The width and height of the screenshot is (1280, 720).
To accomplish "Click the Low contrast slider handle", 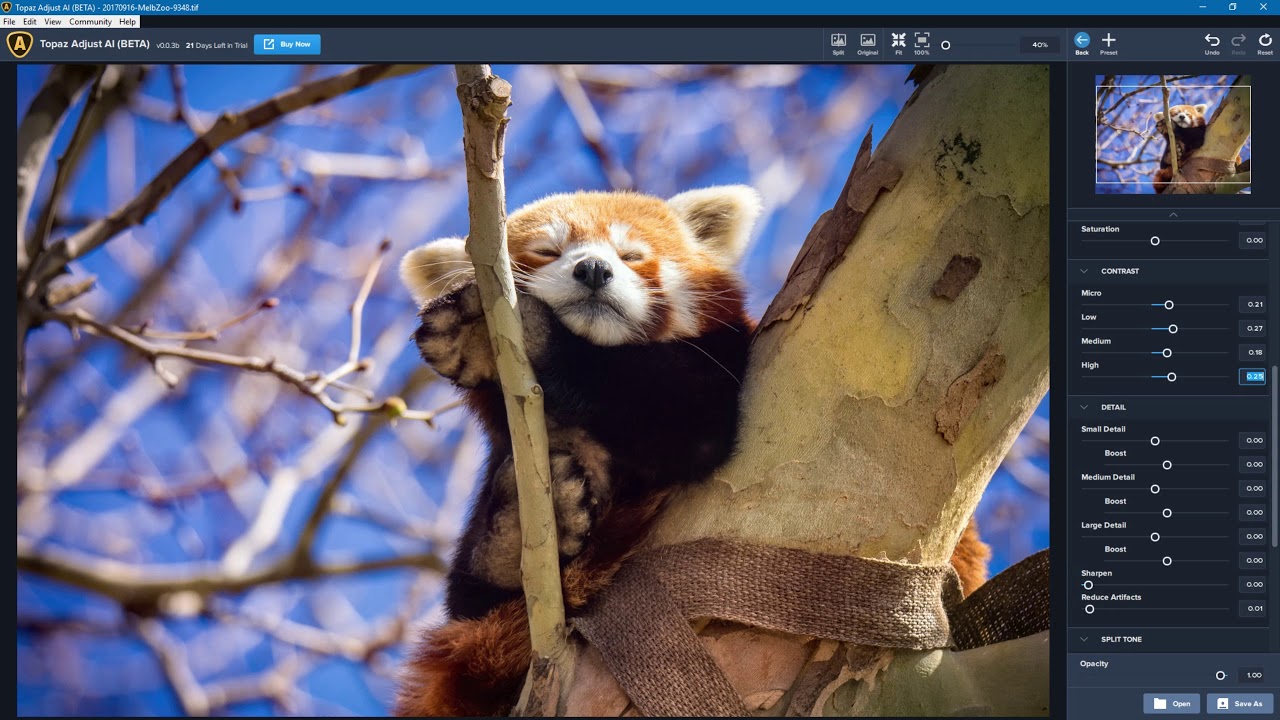I will (x=1173, y=329).
